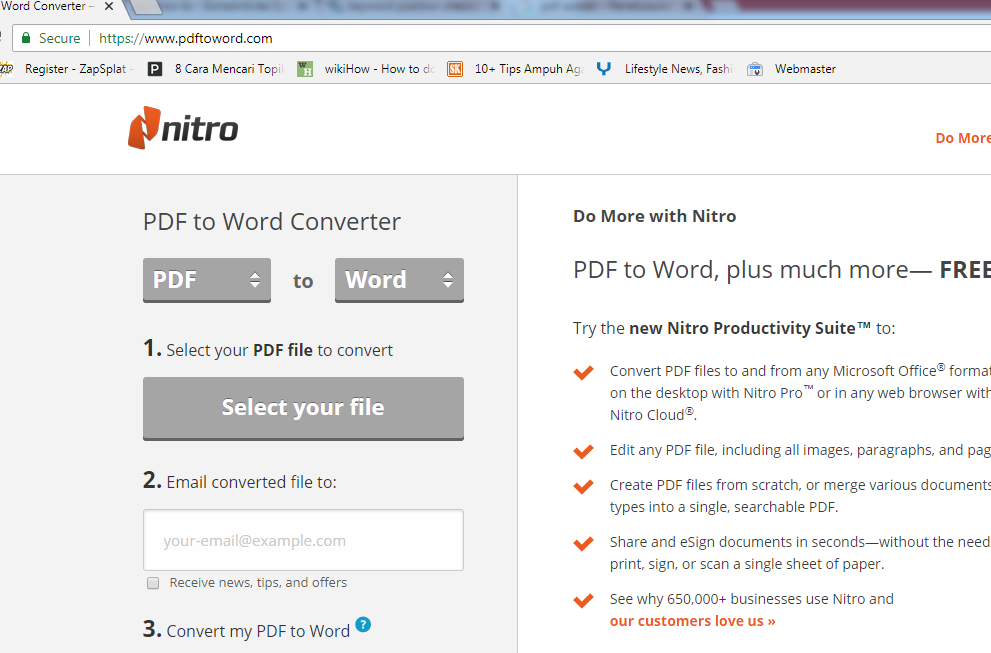Tick Receive news, tips, and offers checkbox
This screenshot has height=653, width=991.
tap(153, 583)
